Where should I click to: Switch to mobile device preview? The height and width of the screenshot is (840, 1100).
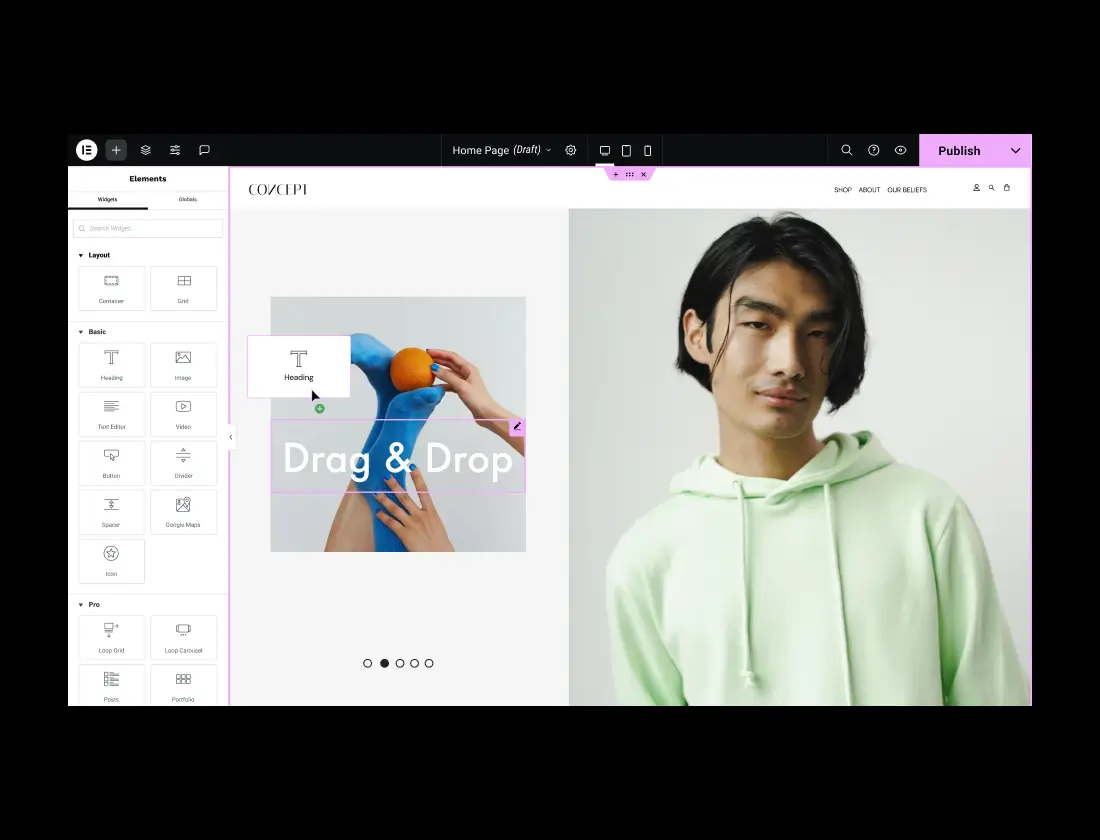pos(648,151)
